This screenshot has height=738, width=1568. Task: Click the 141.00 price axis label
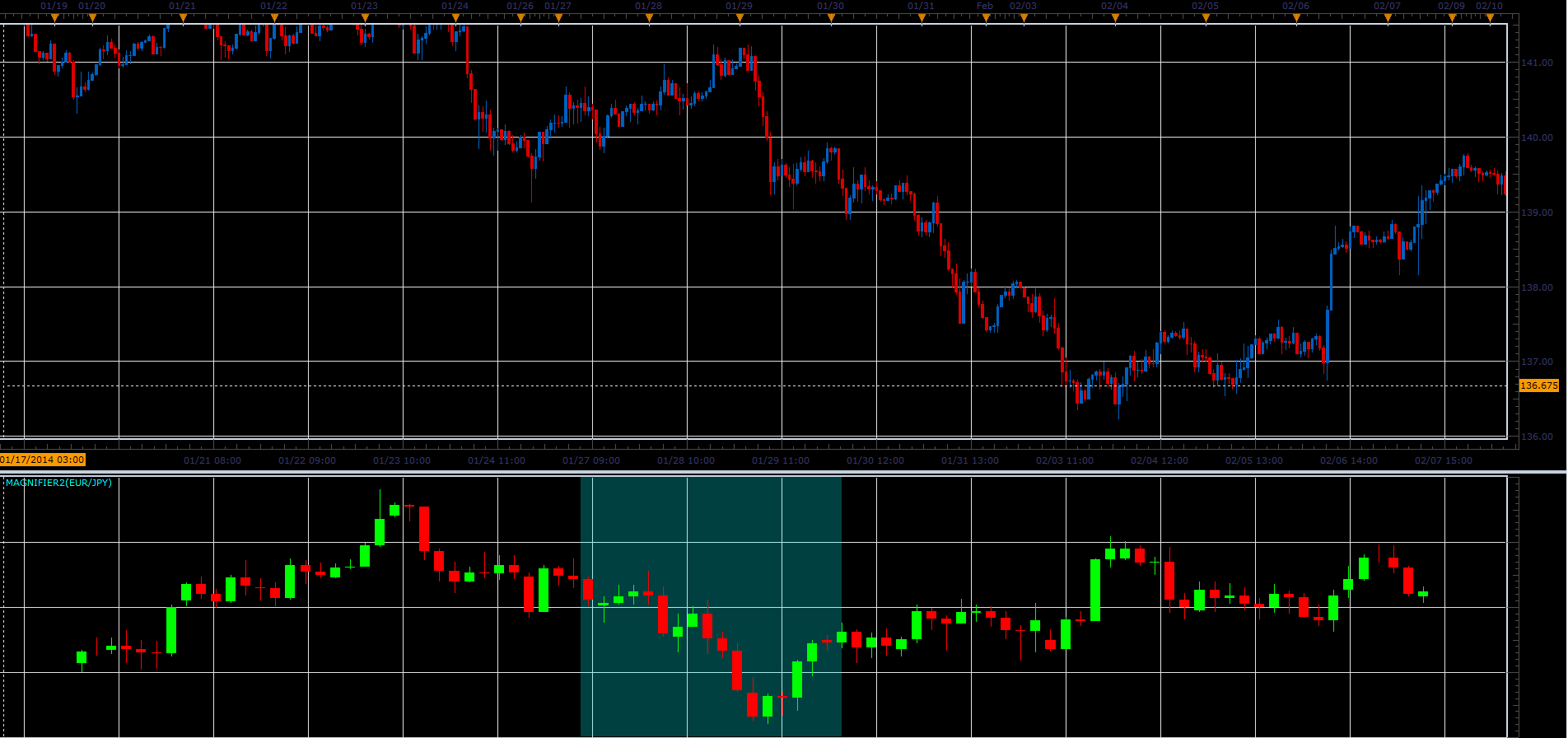(x=1537, y=63)
